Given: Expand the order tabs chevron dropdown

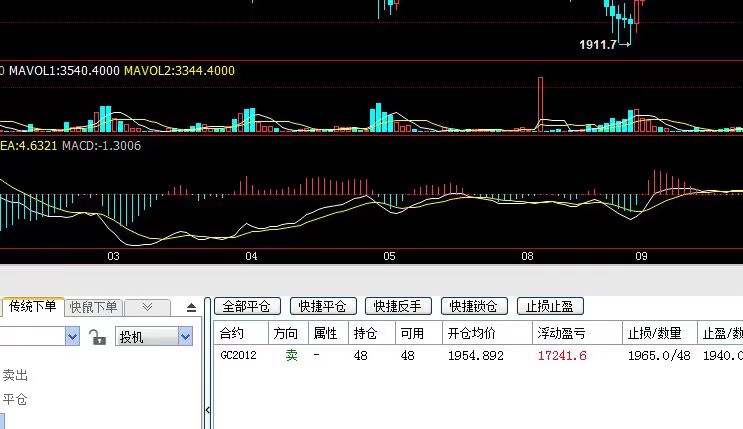Looking at the screenshot, I should click(147, 307).
